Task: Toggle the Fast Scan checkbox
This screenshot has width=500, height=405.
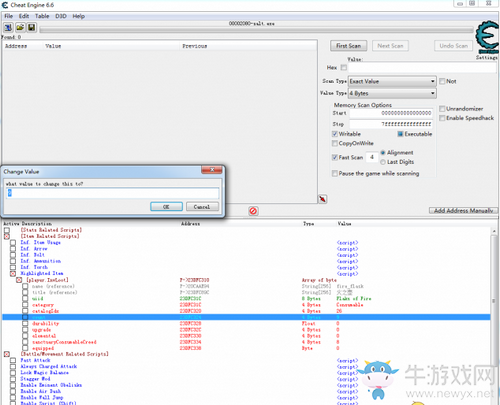Action: 335,157
